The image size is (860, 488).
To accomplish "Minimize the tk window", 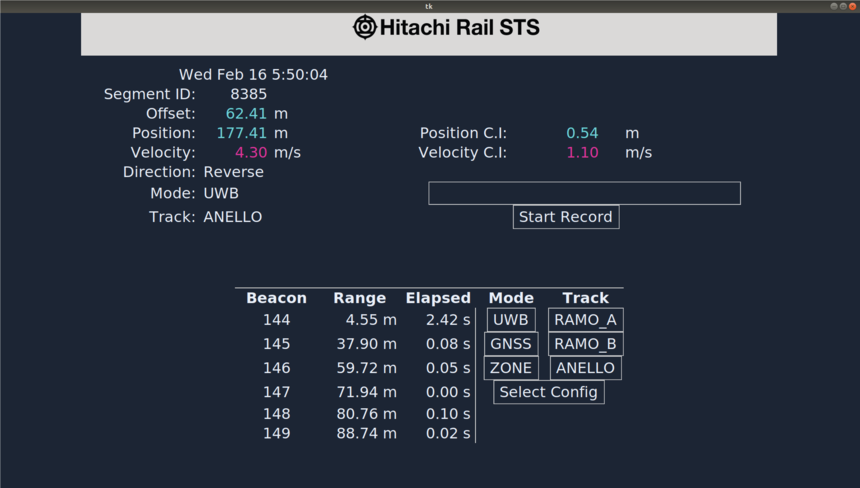I will click(834, 6).
